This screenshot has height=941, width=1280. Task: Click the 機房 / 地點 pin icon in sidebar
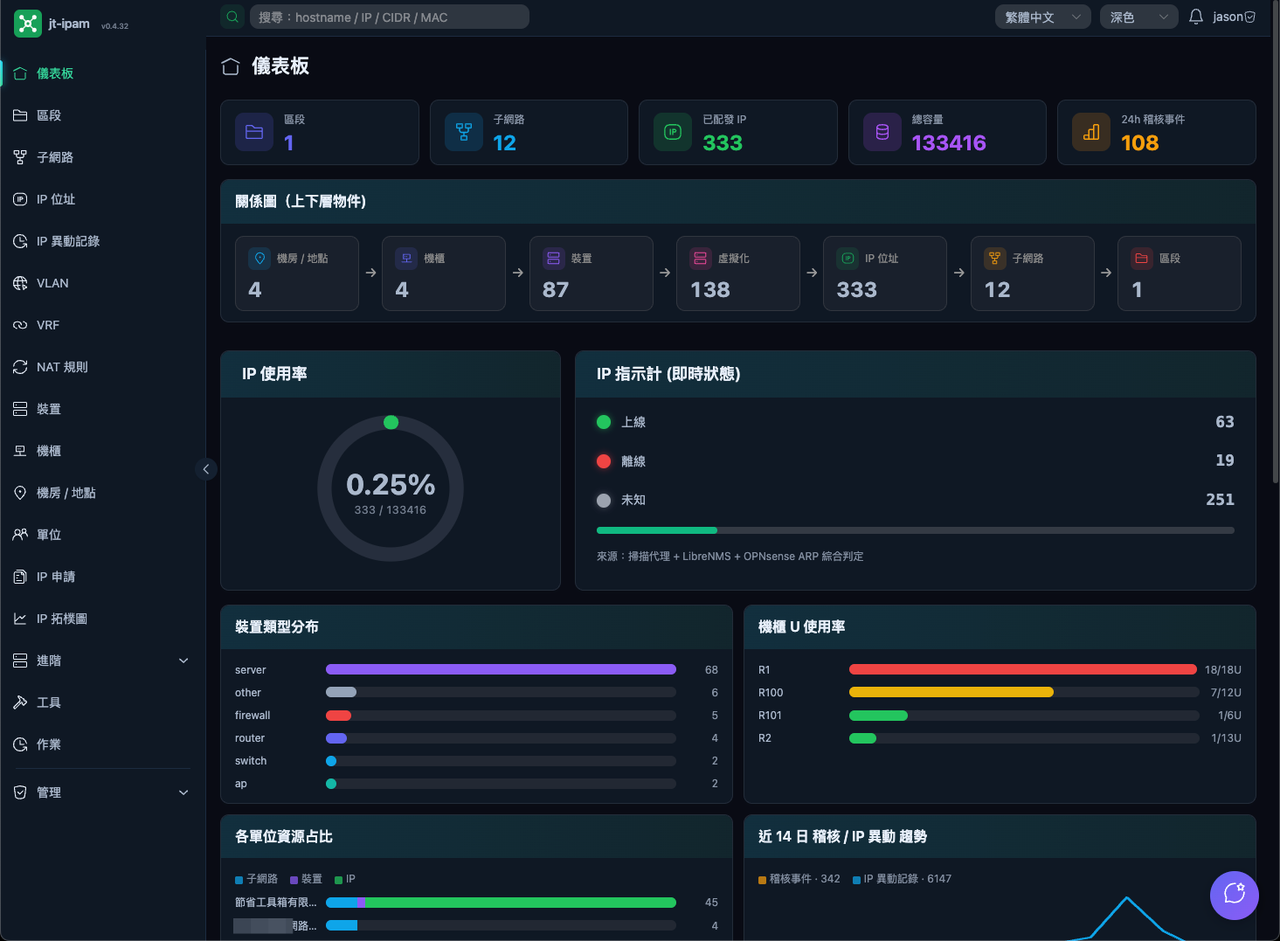(20, 493)
